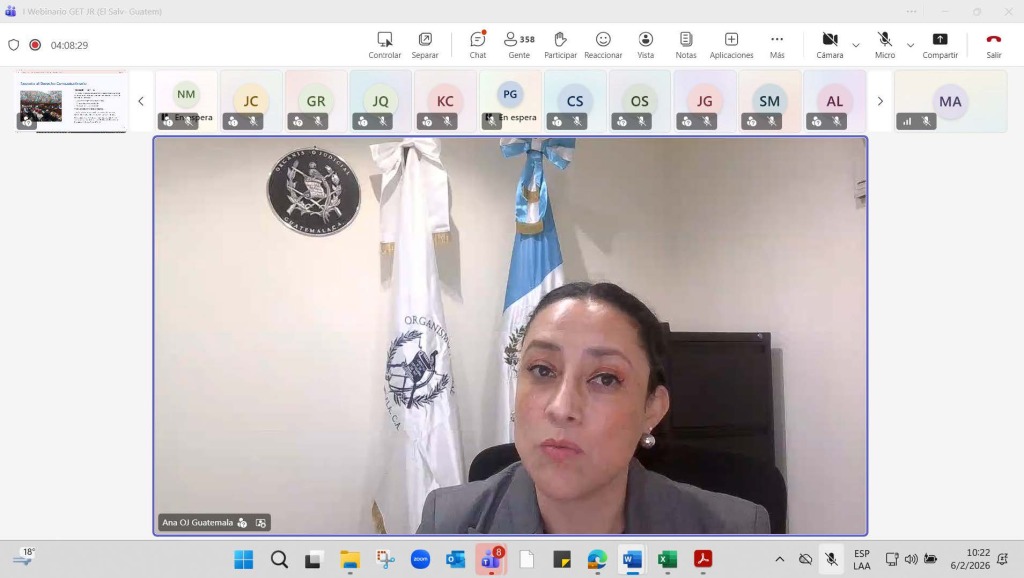1024x578 pixels.
Task: Change layout using the Vista menu
Action: (646, 40)
